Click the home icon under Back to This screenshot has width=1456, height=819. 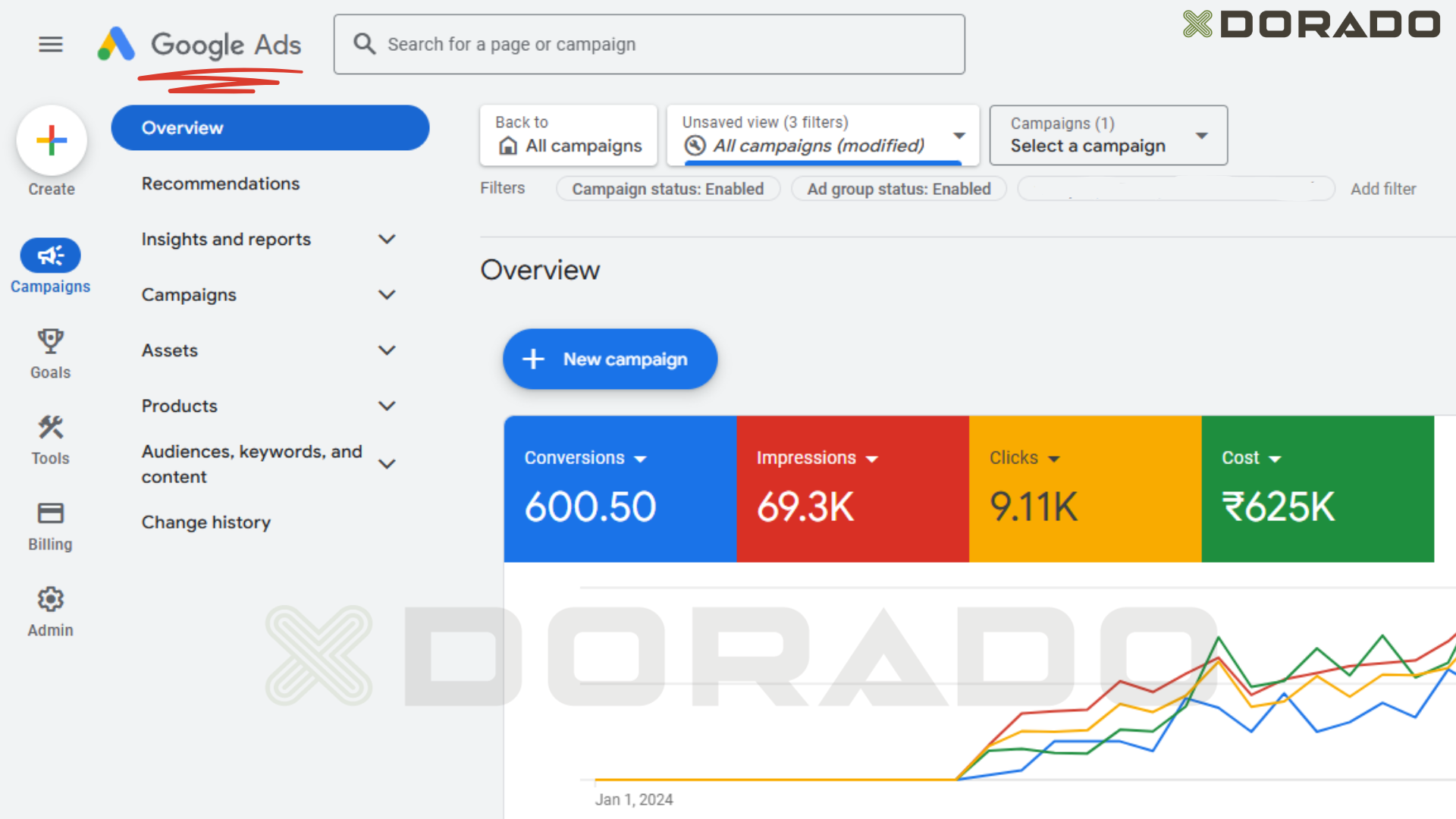(510, 146)
